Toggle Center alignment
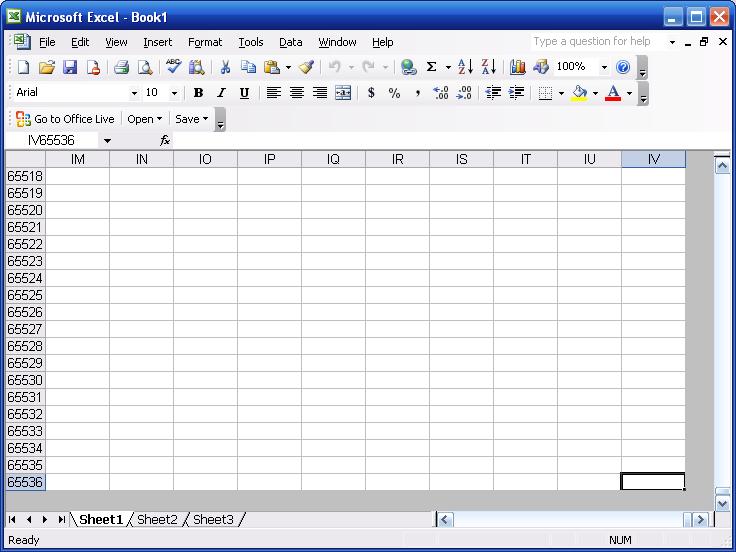Screen dimensions: 736x552 pos(297,93)
